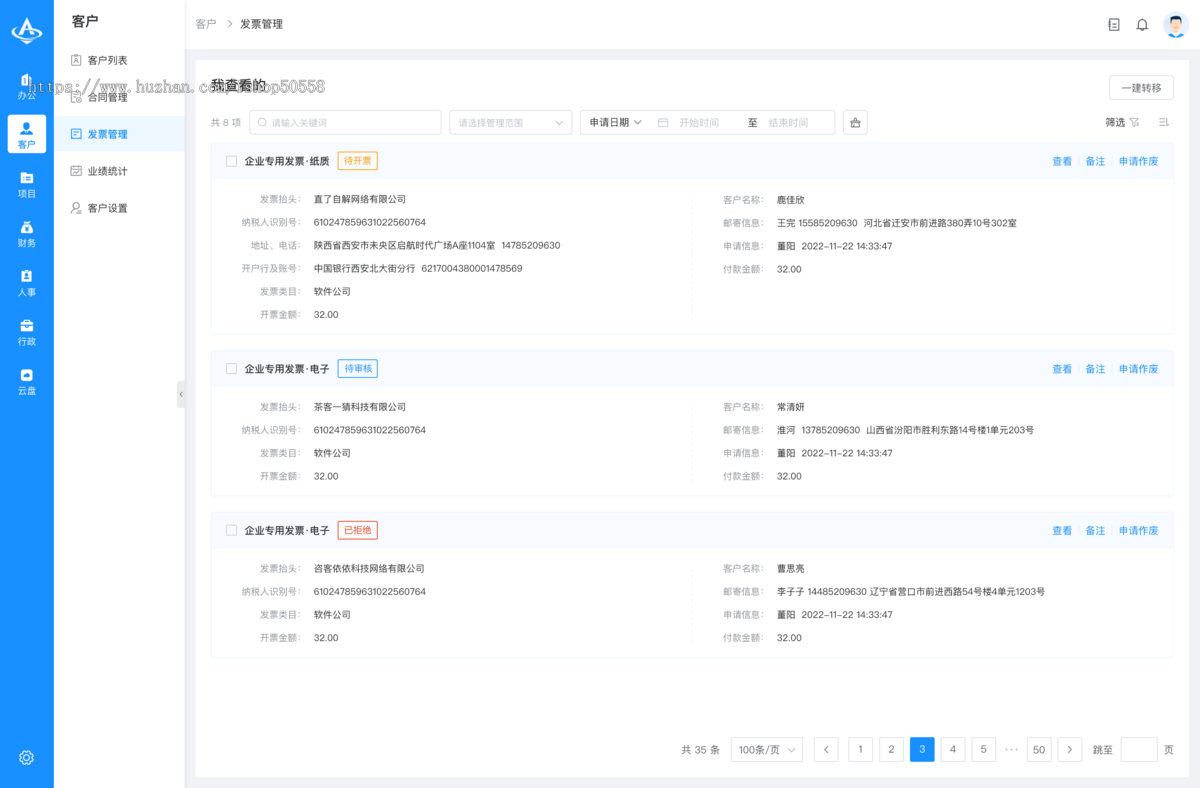Click the 开始时间 date field
Screen dimensions: 1200x788
click(699, 122)
